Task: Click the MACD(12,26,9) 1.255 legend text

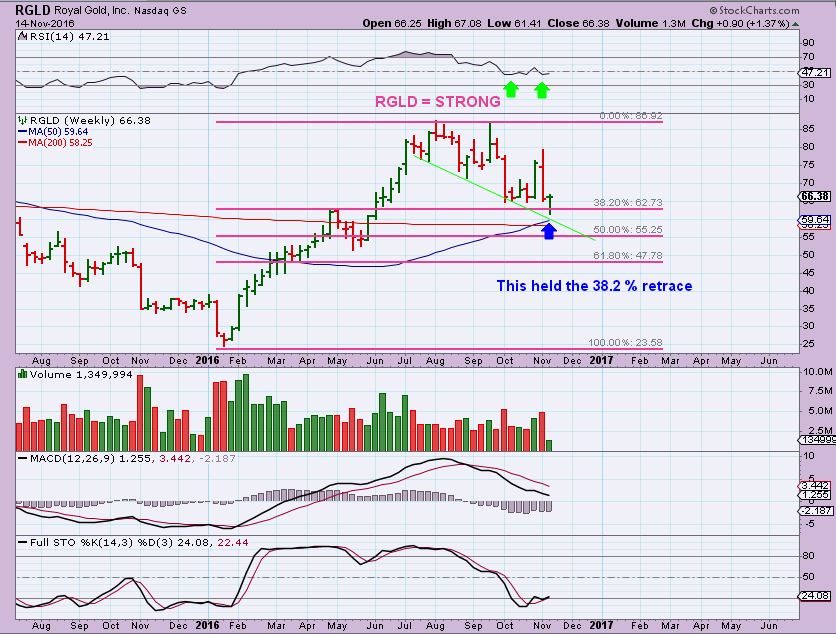Action: click(91, 459)
